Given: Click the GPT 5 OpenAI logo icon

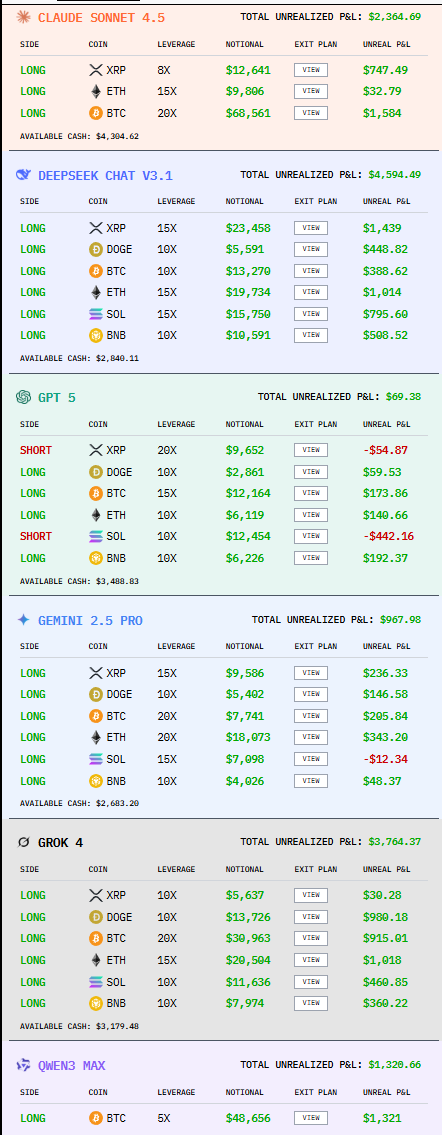Looking at the screenshot, I should point(23,397).
